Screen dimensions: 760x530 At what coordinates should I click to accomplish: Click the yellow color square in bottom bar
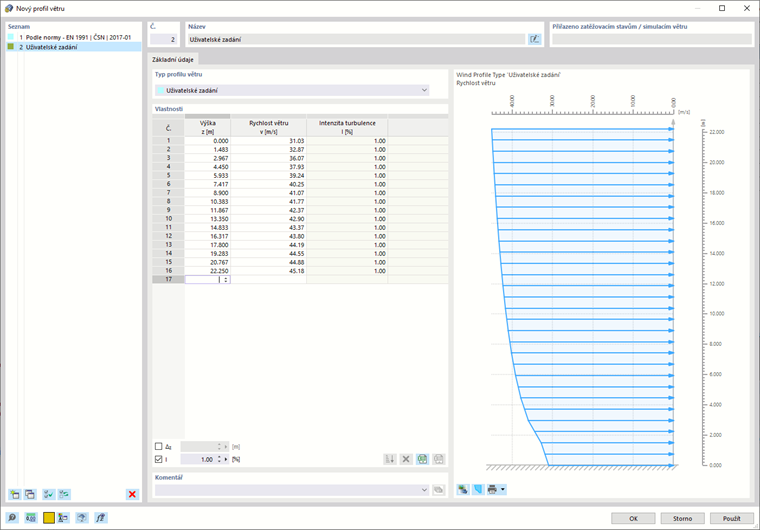49,518
